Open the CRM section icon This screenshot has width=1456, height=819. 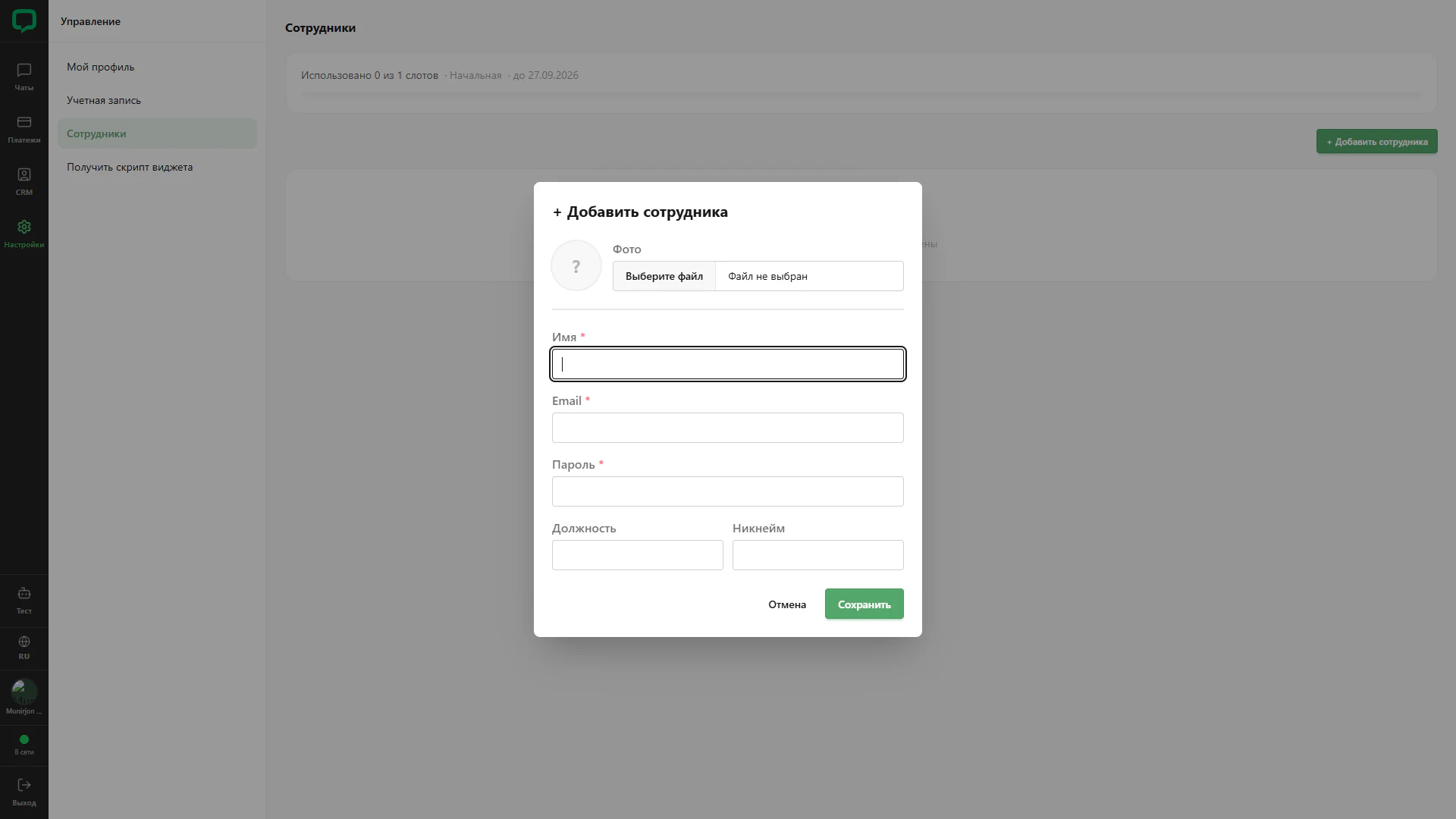click(x=24, y=174)
